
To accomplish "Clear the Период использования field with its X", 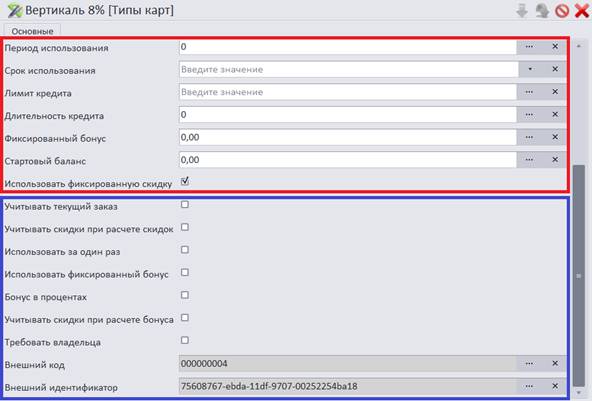I will 555,46.
